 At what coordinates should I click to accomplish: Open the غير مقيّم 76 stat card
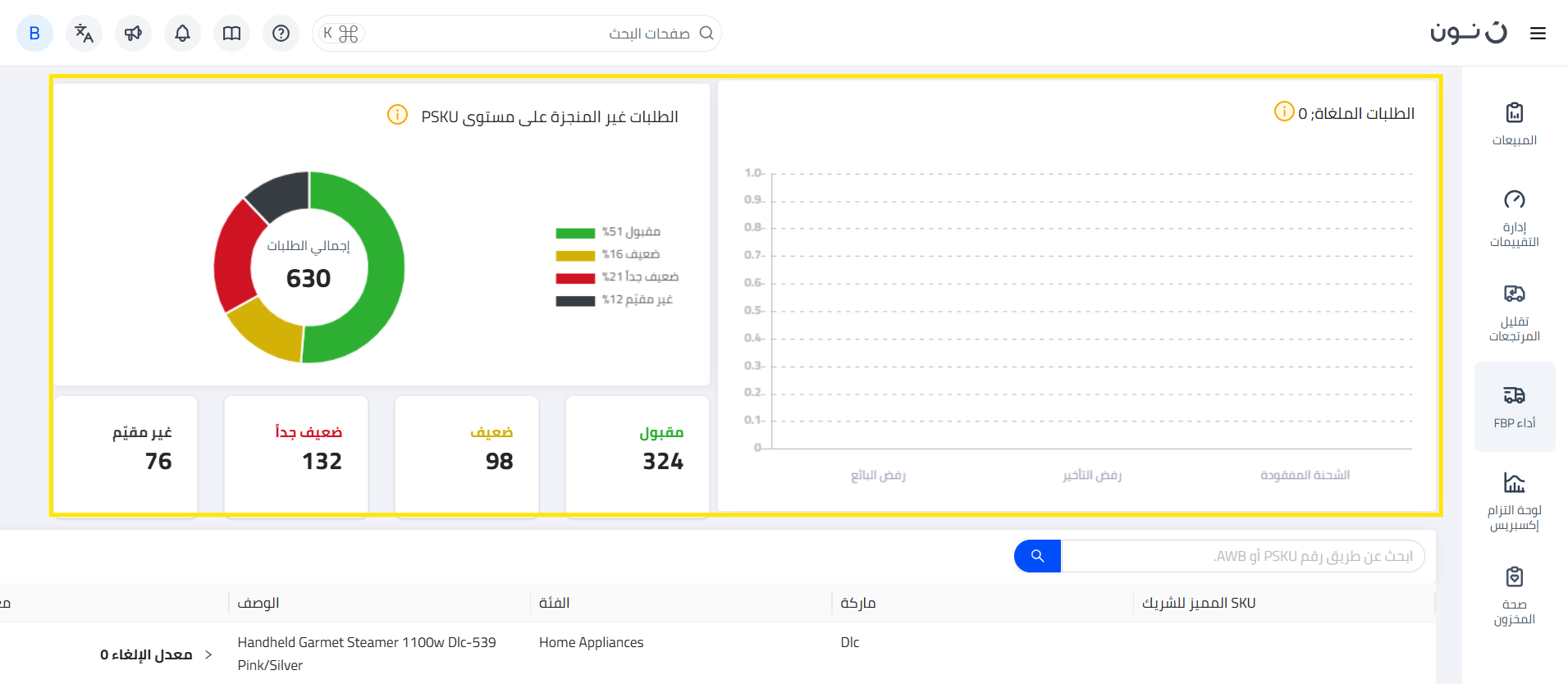coord(126,456)
